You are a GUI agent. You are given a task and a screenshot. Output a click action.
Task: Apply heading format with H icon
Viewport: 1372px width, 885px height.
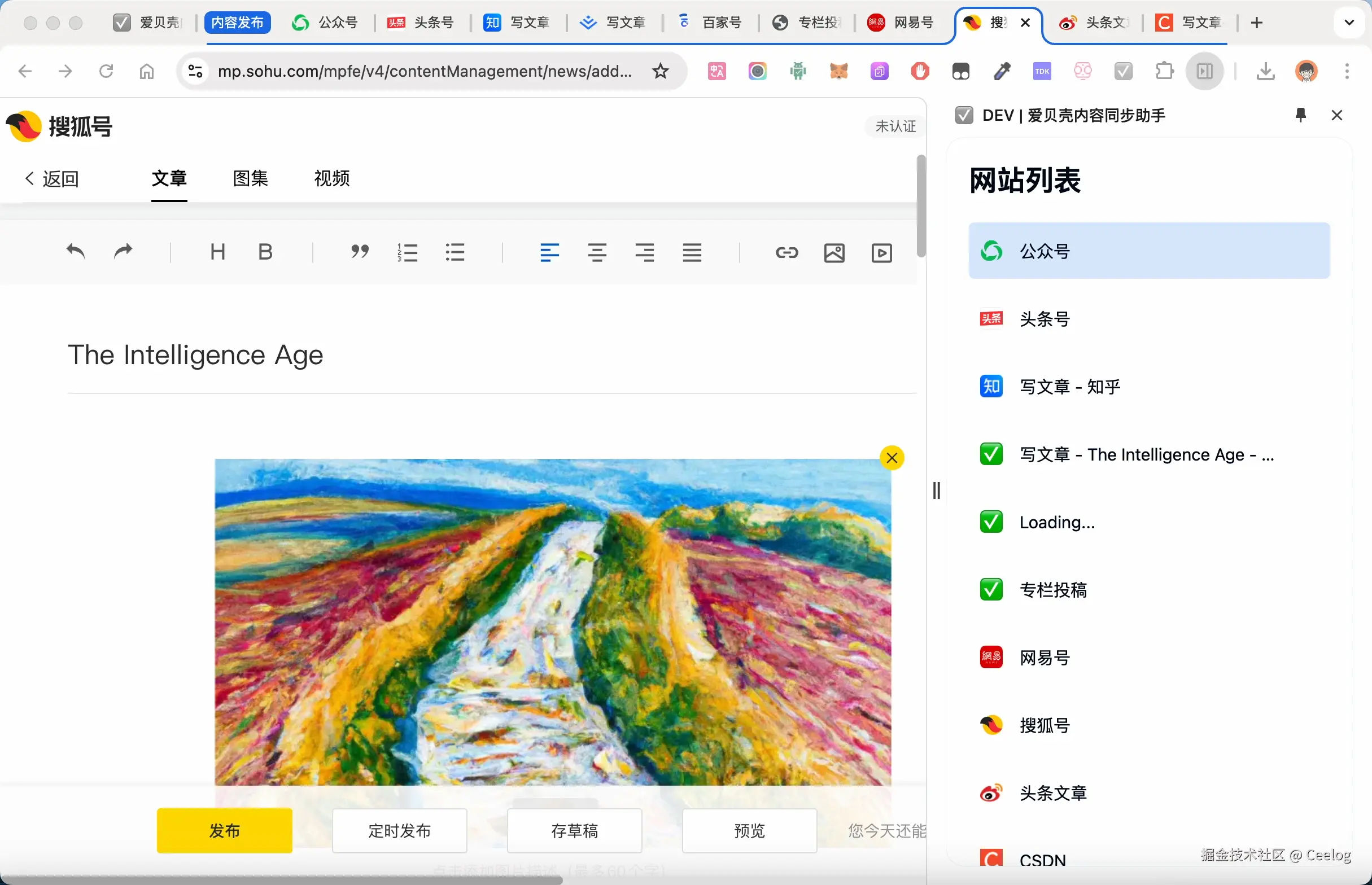coord(217,252)
